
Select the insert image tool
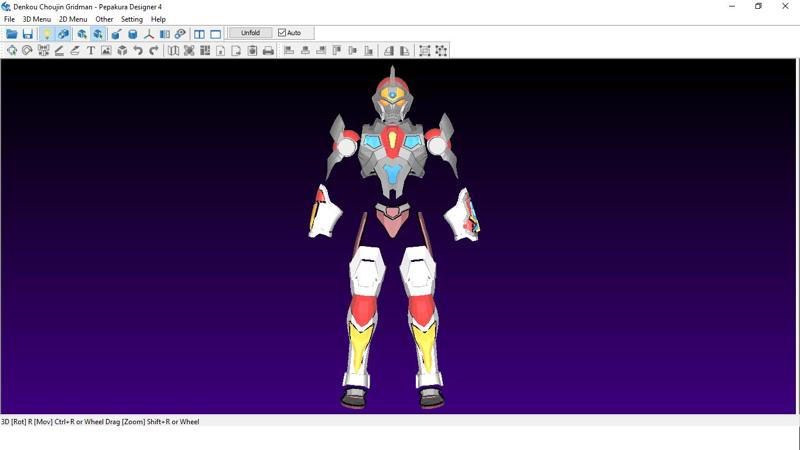click(106, 50)
